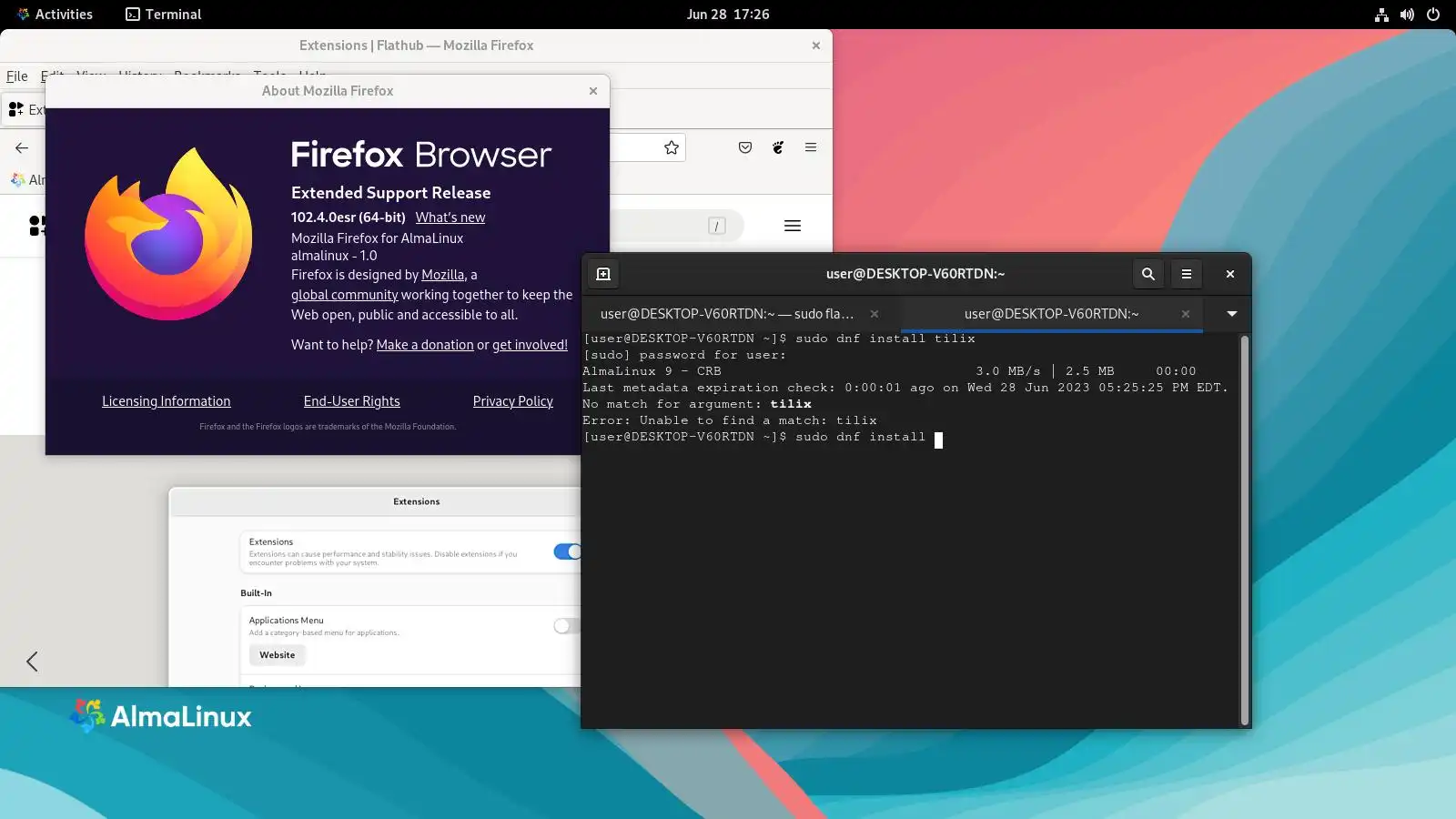Open Licensing Information in About Firefox
The width and height of the screenshot is (1456, 819).
(x=167, y=401)
